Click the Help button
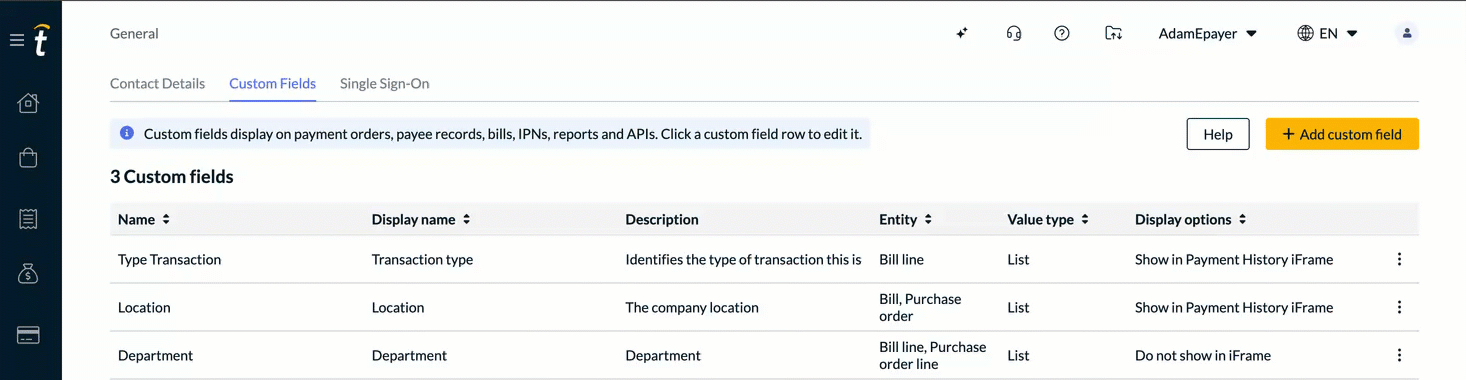The width and height of the screenshot is (1466, 380). [1218, 134]
